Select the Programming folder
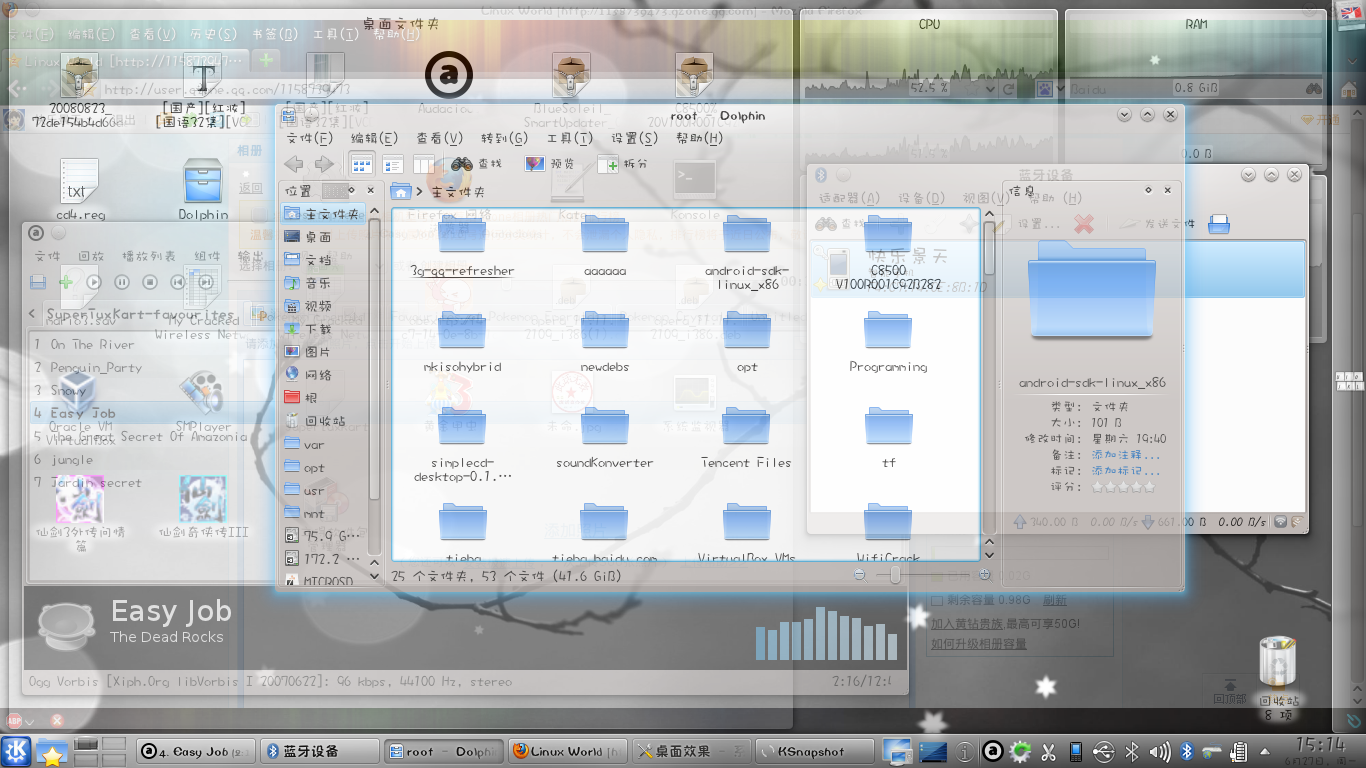 pos(888,343)
